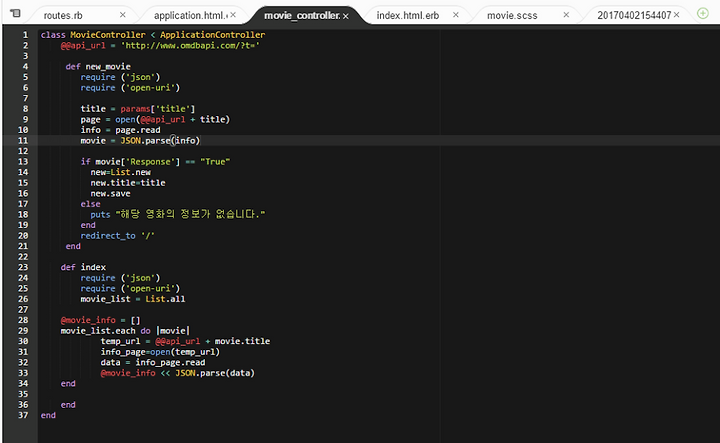Click 'def new_movie' on line 4
Image resolution: width=720 pixels, height=443 pixels.
click(98, 67)
